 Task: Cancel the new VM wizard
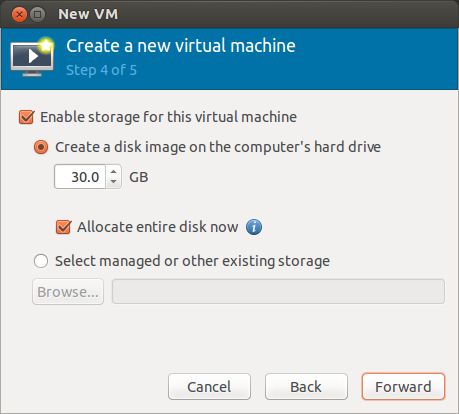point(209,387)
